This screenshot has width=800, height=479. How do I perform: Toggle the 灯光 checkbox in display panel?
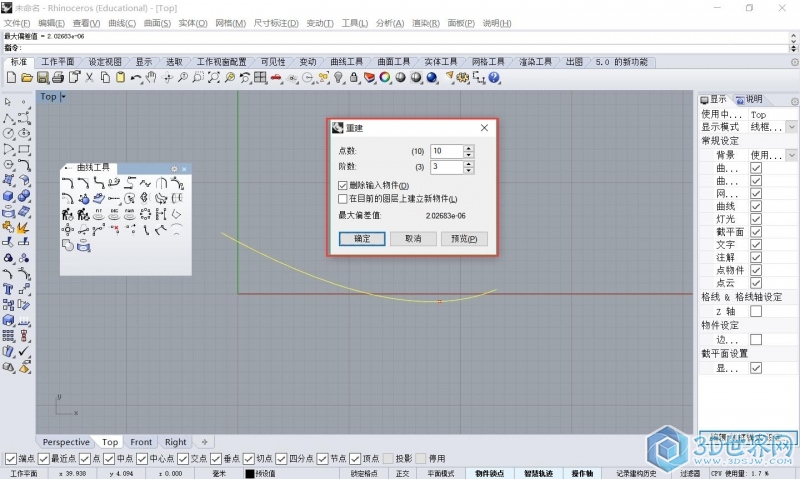(756, 219)
